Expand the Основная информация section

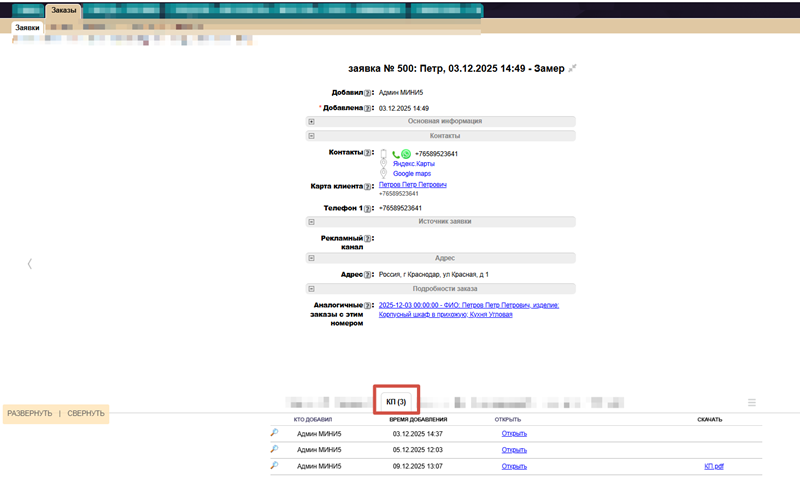(x=312, y=121)
